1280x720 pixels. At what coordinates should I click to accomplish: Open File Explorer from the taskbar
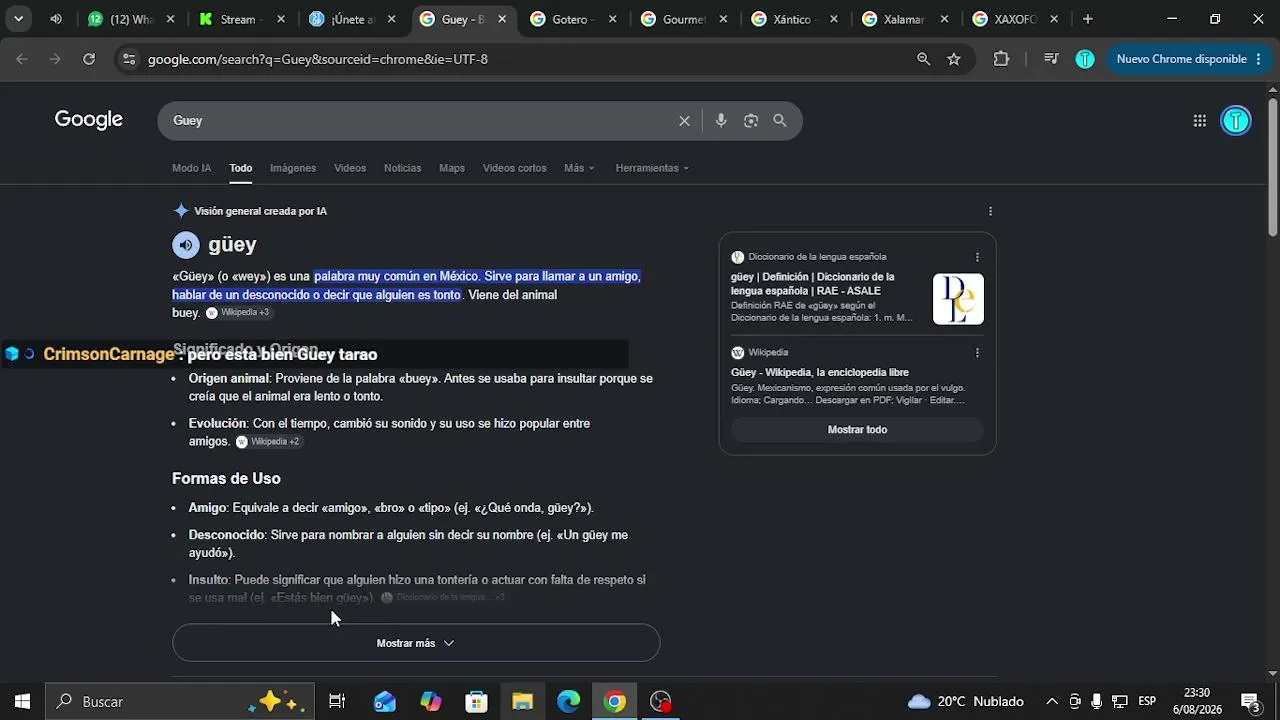click(523, 702)
